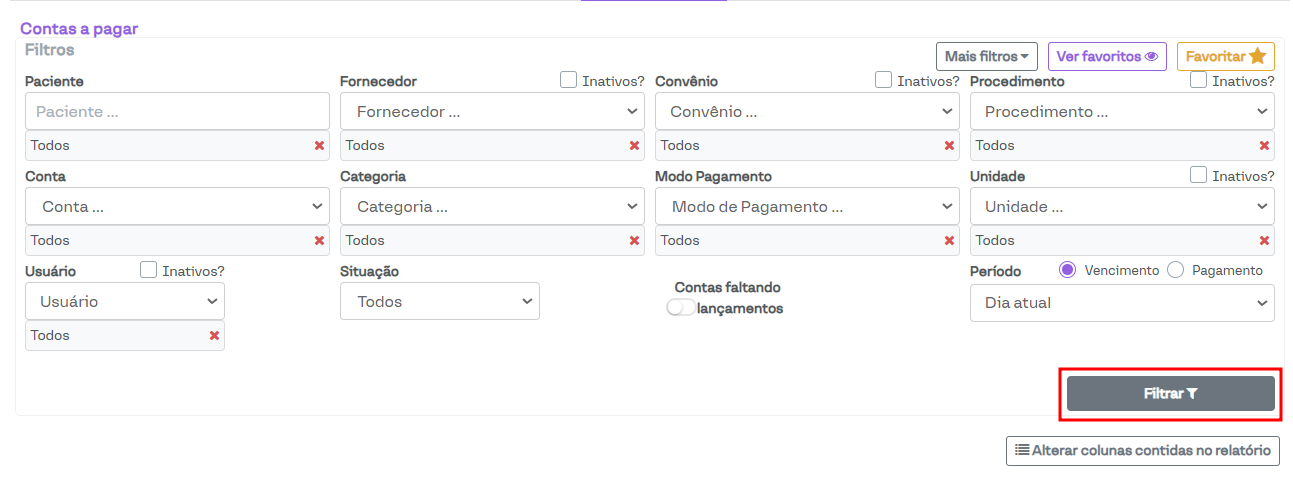Select the Pagamento radio option
1293x477 pixels.
coord(1175,270)
